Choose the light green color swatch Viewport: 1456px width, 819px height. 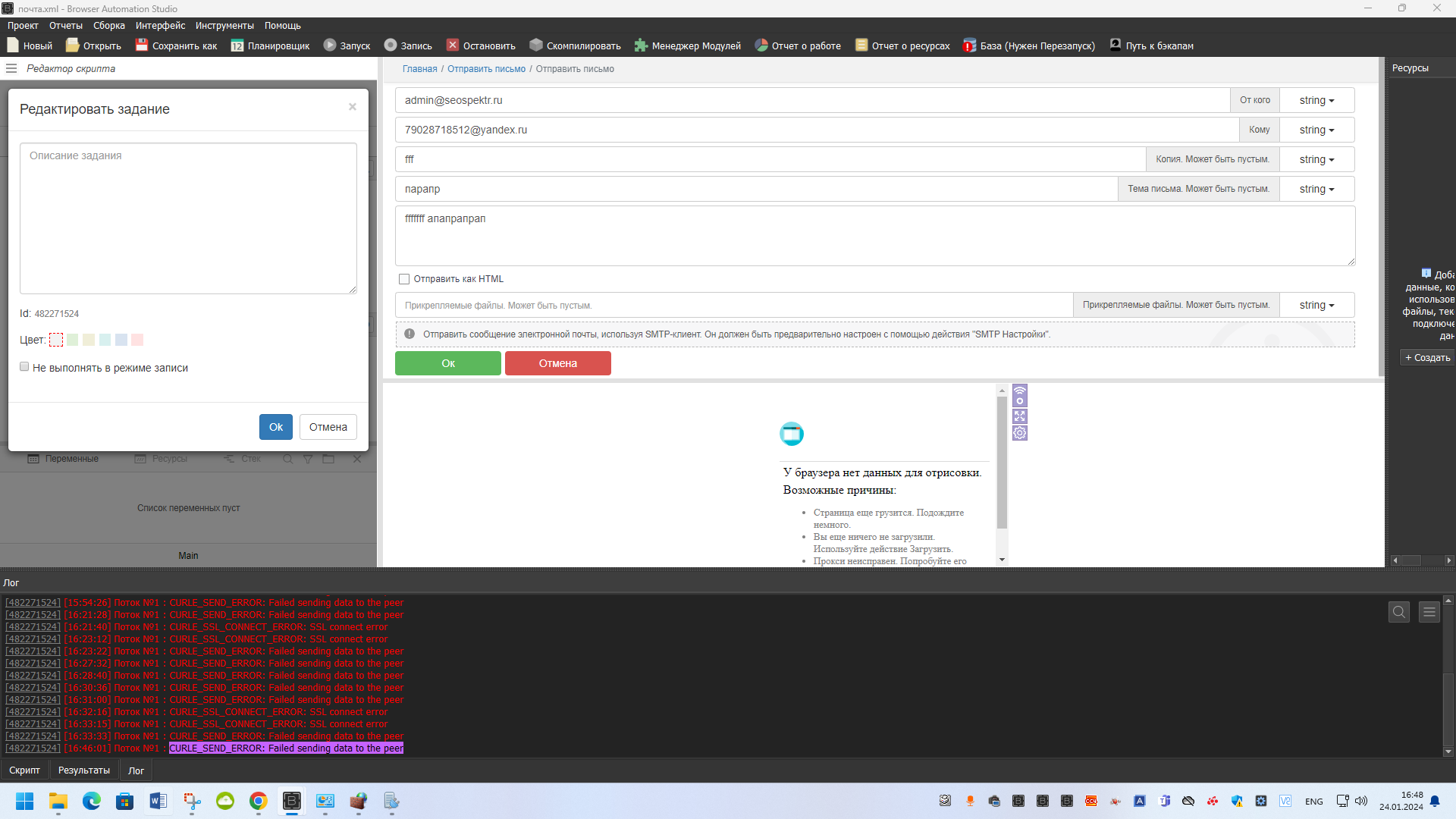(x=72, y=340)
